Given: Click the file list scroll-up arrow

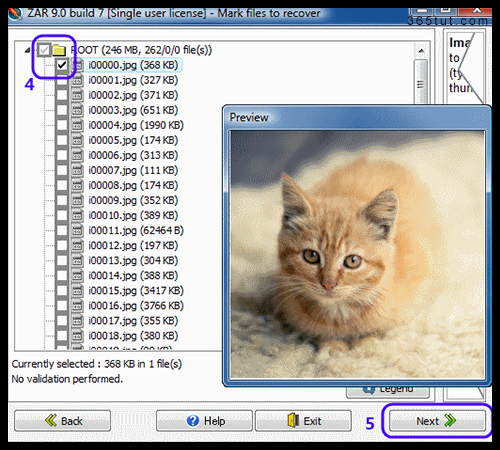Looking at the screenshot, I should pyautogui.click(x=421, y=51).
